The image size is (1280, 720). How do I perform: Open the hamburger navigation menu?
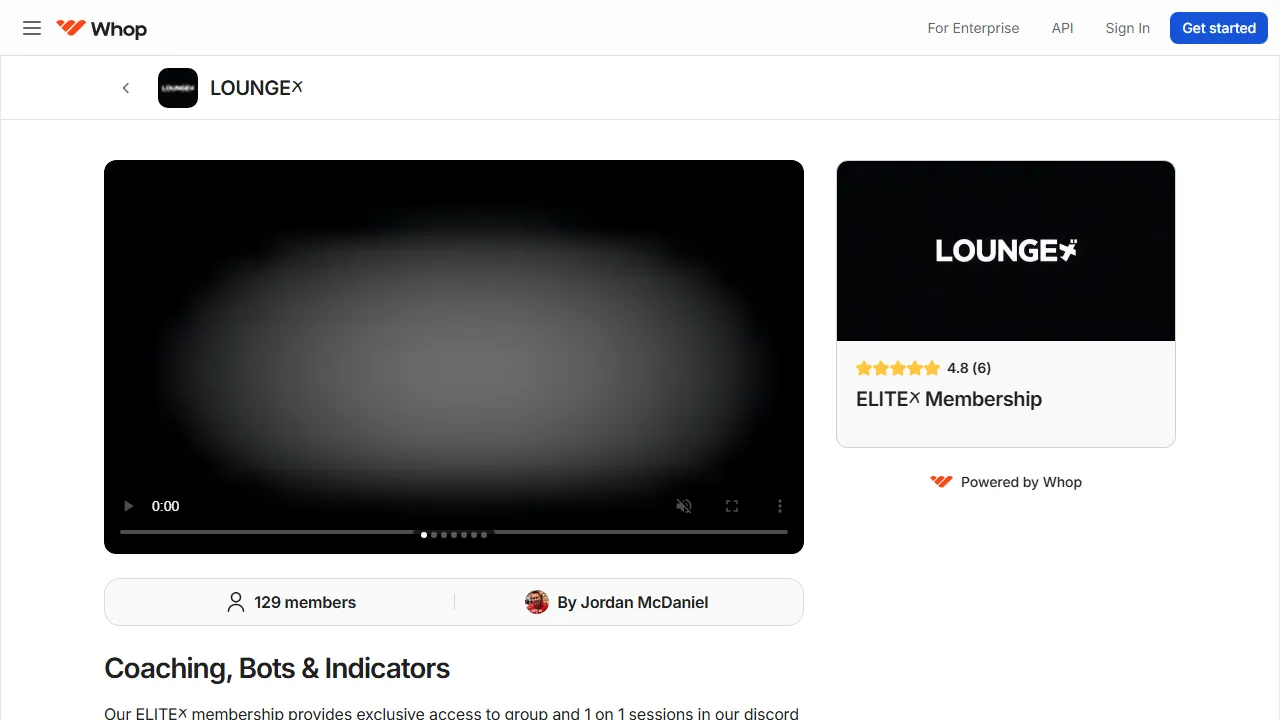coord(31,28)
